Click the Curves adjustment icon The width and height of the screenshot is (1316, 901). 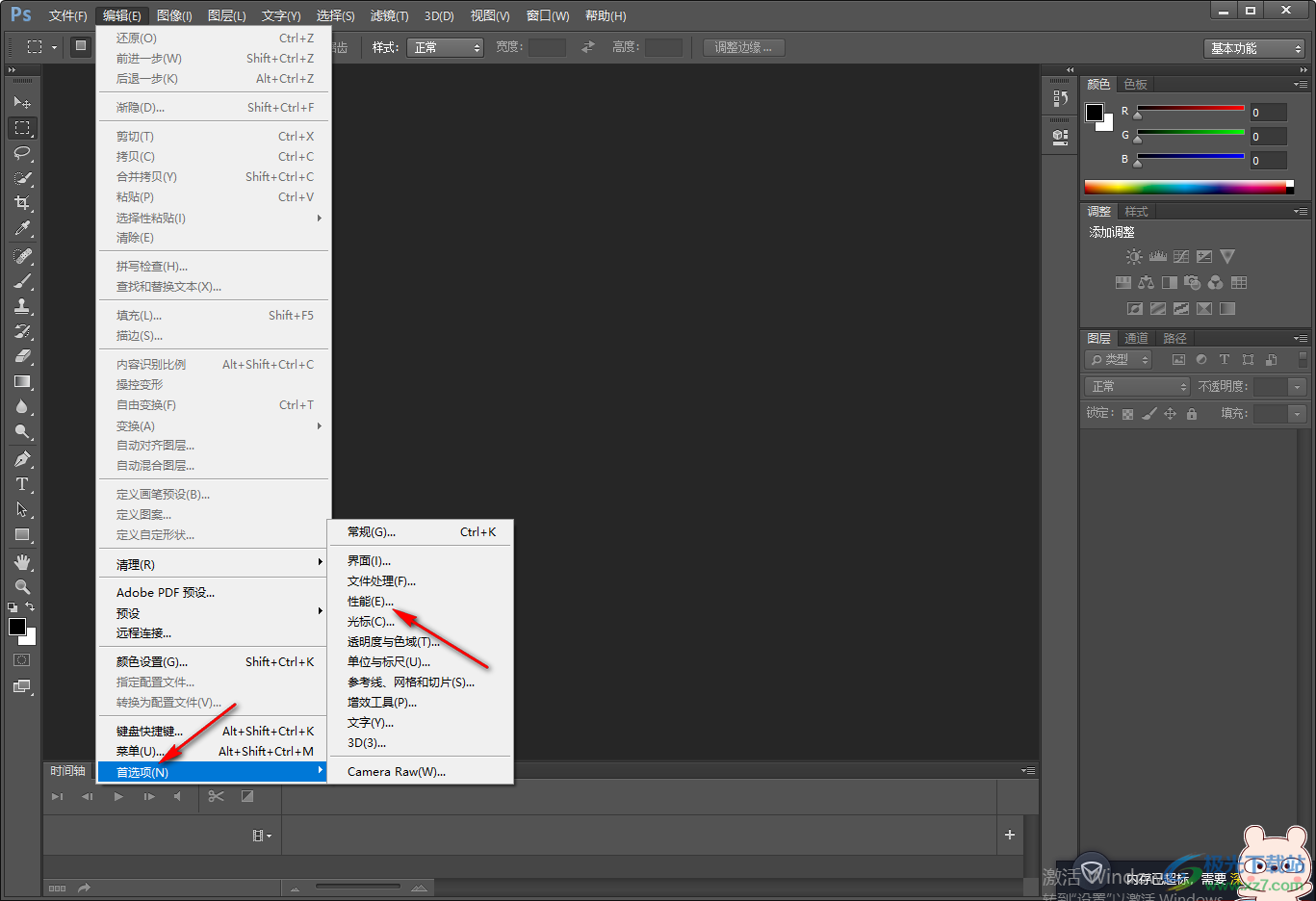pyautogui.click(x=1181, y=257)
